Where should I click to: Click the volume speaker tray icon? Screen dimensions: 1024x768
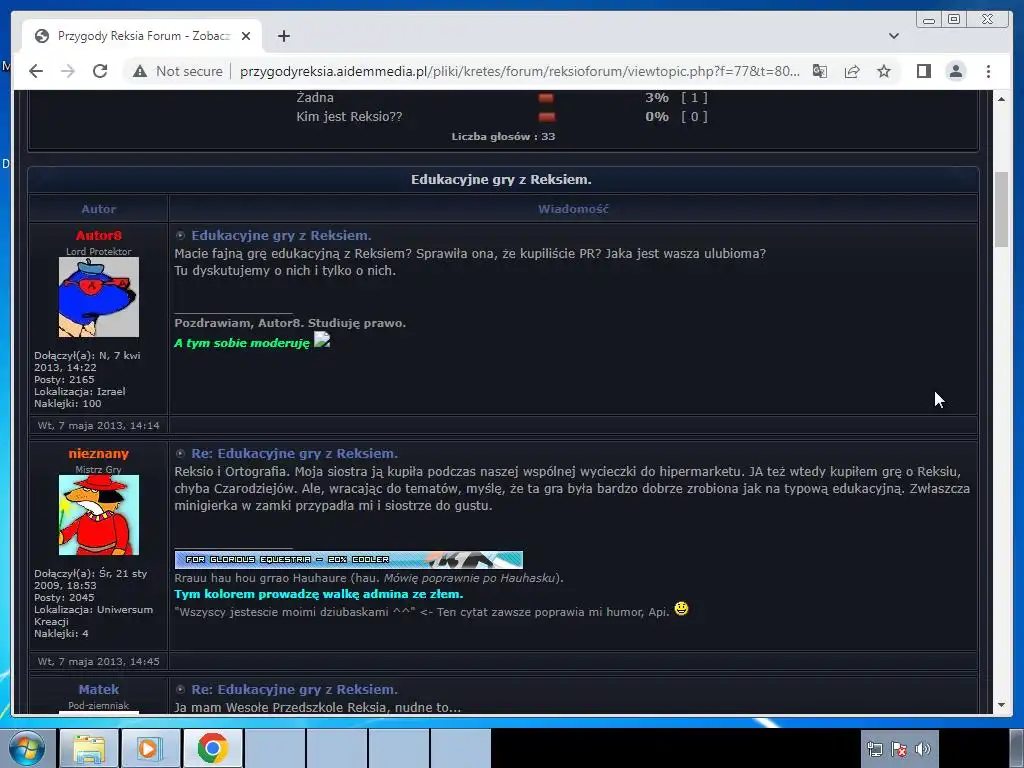click(x=923, y=749)
